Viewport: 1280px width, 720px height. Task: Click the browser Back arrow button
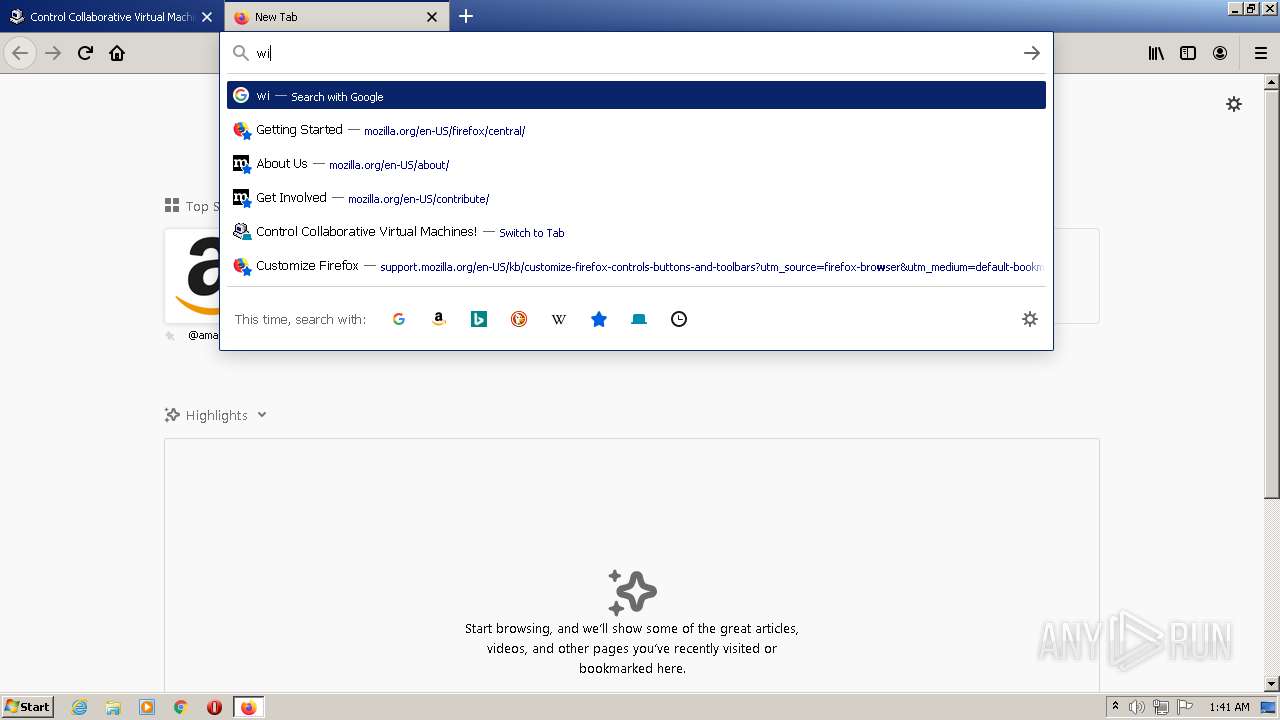20,53
